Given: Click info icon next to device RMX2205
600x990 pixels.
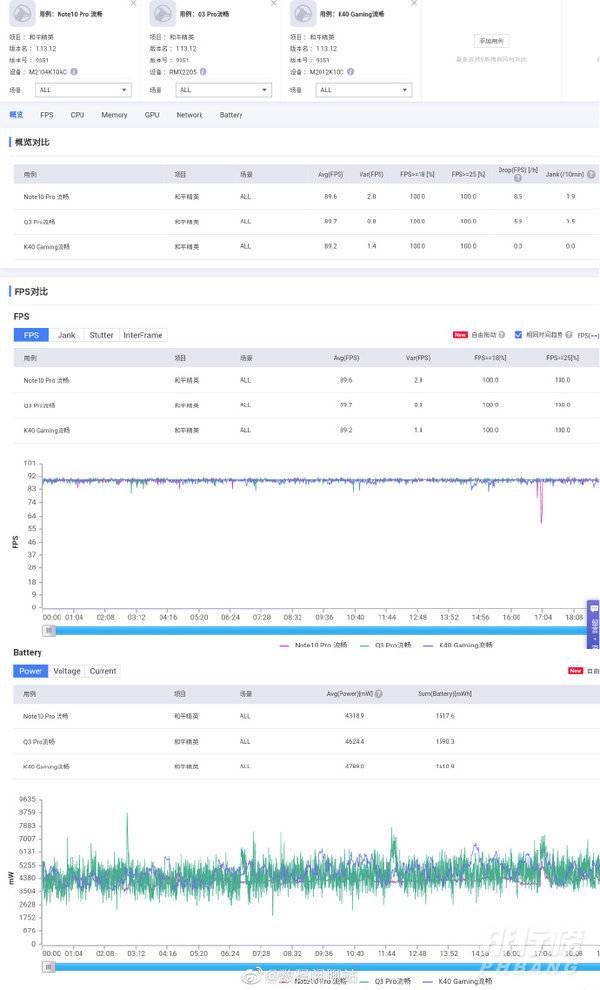Looking at the screenshot, I should point(203,71).
